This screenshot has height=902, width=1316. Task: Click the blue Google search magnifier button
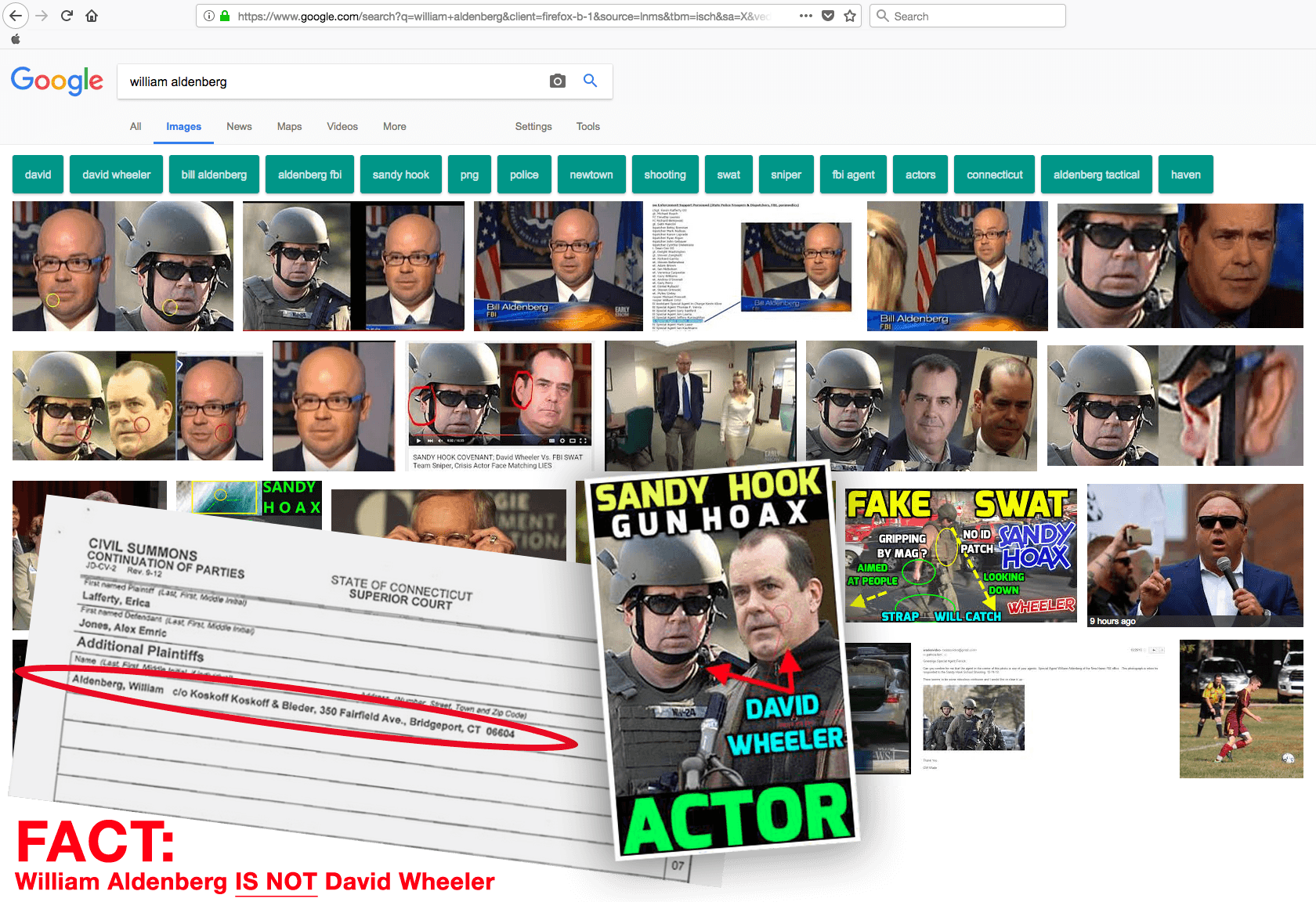click(x=590, y=81)
